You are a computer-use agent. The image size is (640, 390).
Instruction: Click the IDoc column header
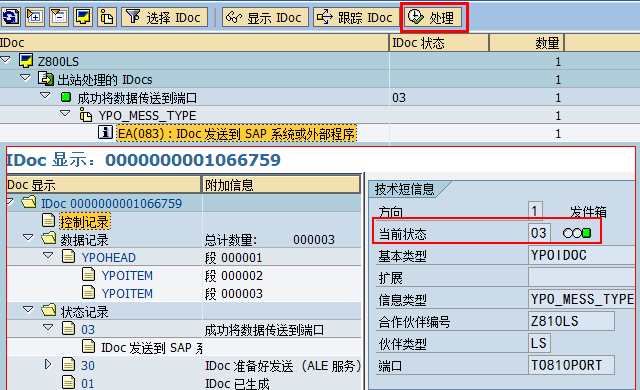point(194,42)
